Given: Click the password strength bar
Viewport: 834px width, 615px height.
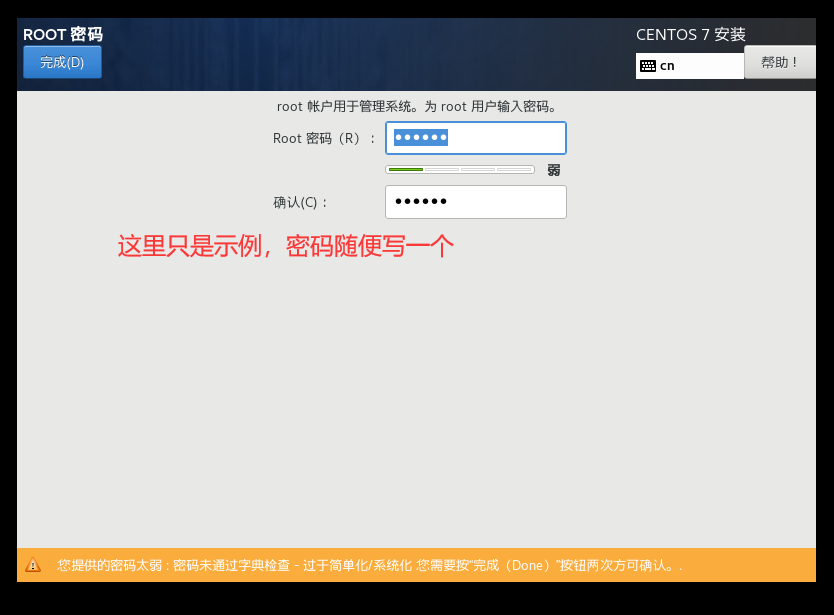Looking at the screenshot, I should (x=460, y=170).
